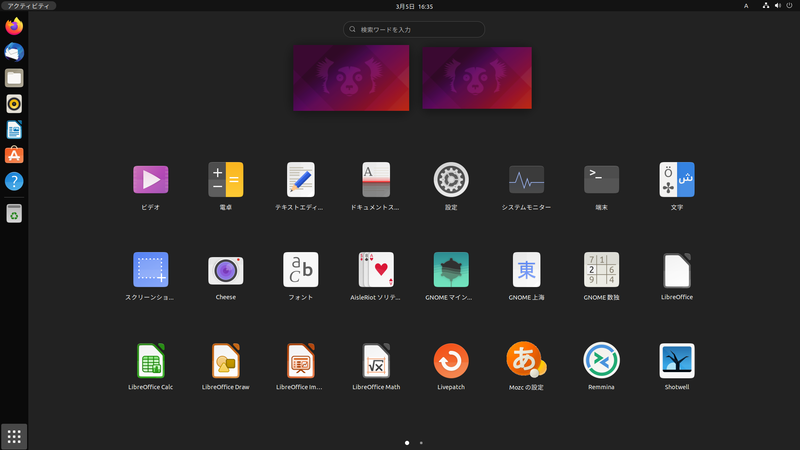Launch the Shotwell photo manager
Viewport: 800px width, 450px height.
tap(677, 360)
